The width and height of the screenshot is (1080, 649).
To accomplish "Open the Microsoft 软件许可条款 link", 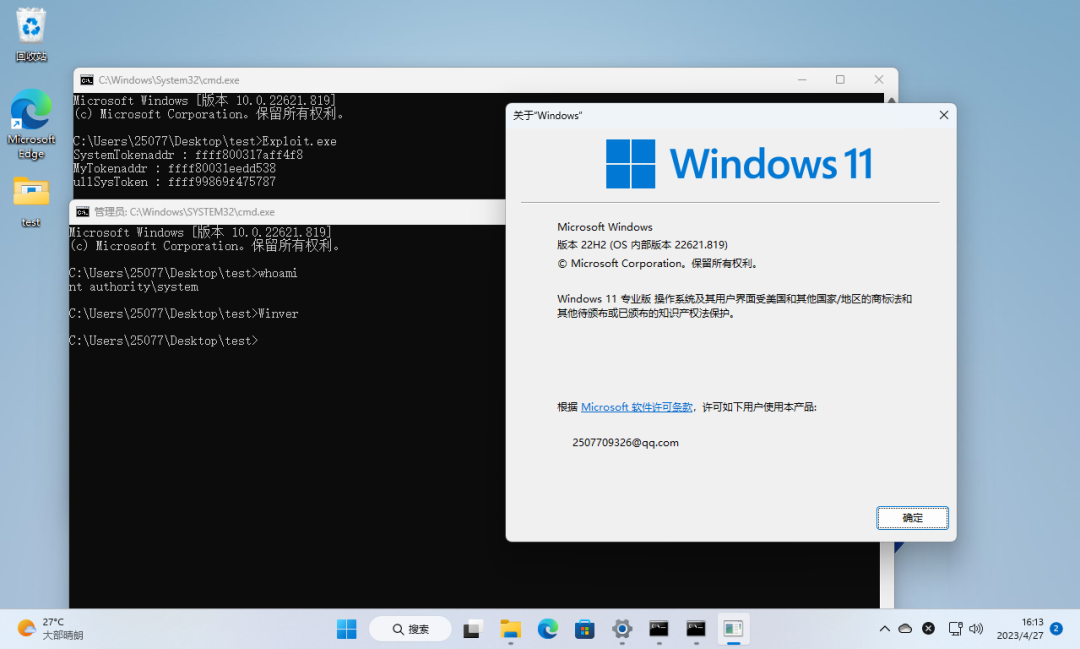I will (636, 407).
